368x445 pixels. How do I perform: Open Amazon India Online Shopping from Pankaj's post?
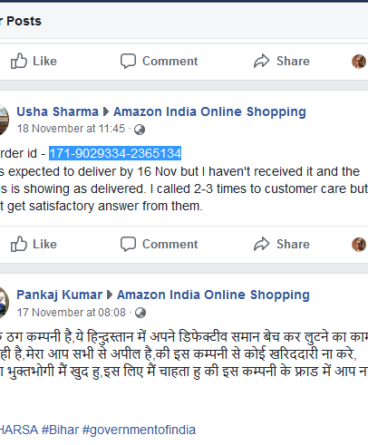pos(213,295)
